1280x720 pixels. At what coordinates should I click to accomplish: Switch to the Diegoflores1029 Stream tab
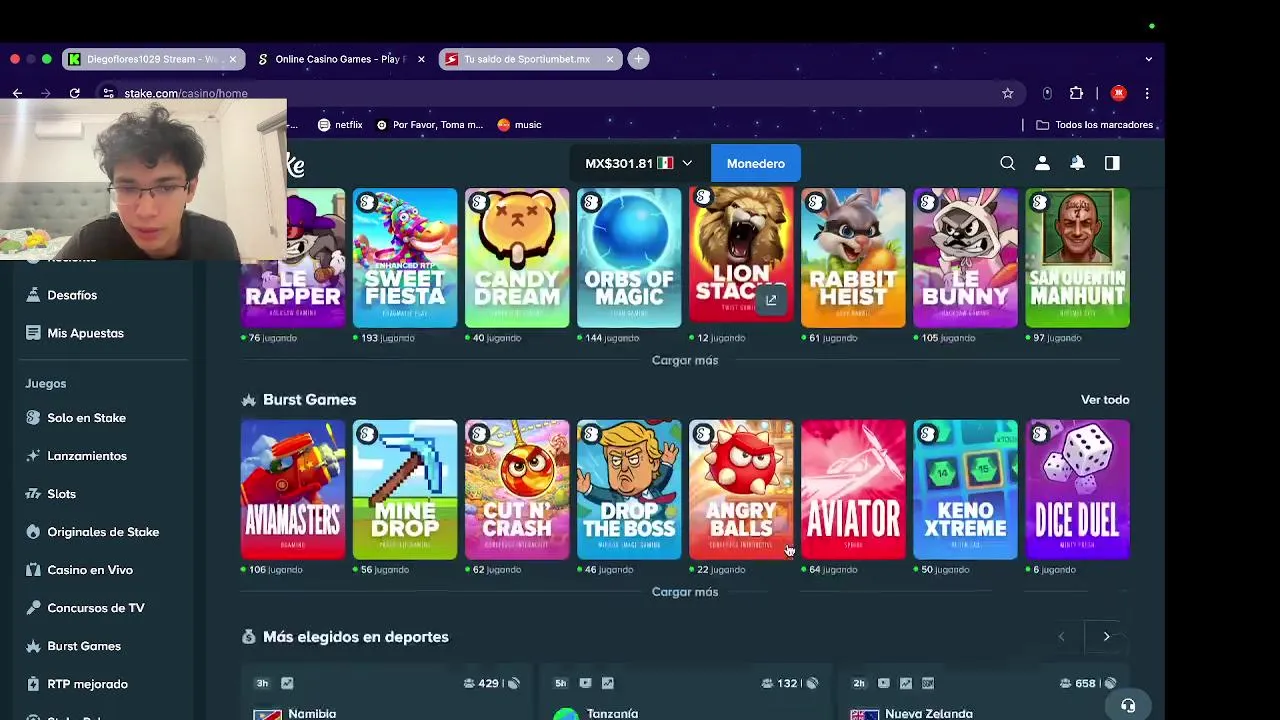pyautogui.click(x=152, y=59)
